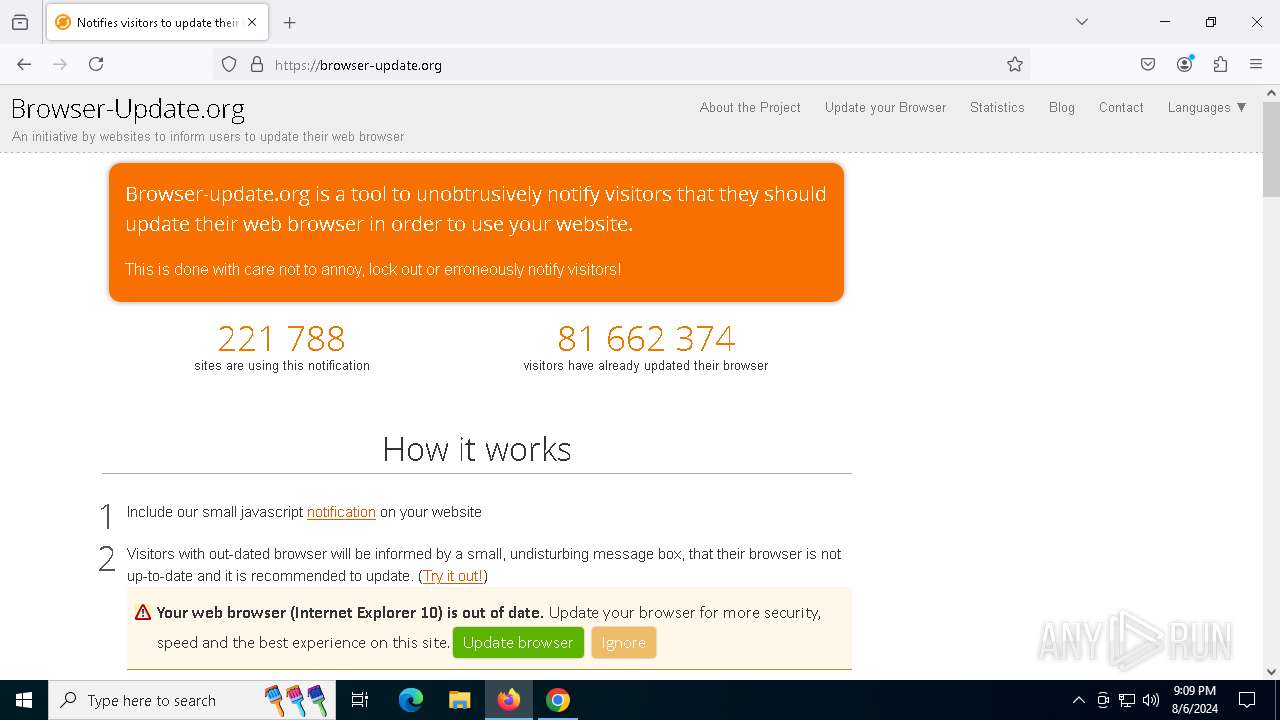Bookmark this page with the star
The width and height of the screenshot is (1280, 720).
point(1015,64)
